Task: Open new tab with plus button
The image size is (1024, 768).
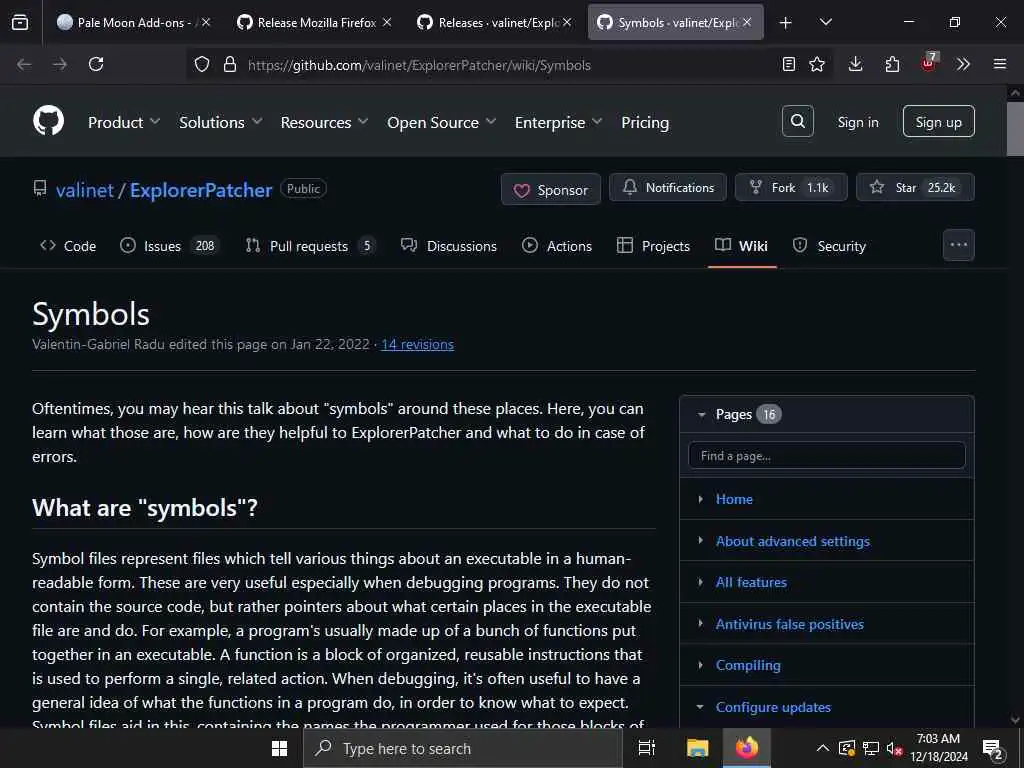Action: (x=786, y=23)
